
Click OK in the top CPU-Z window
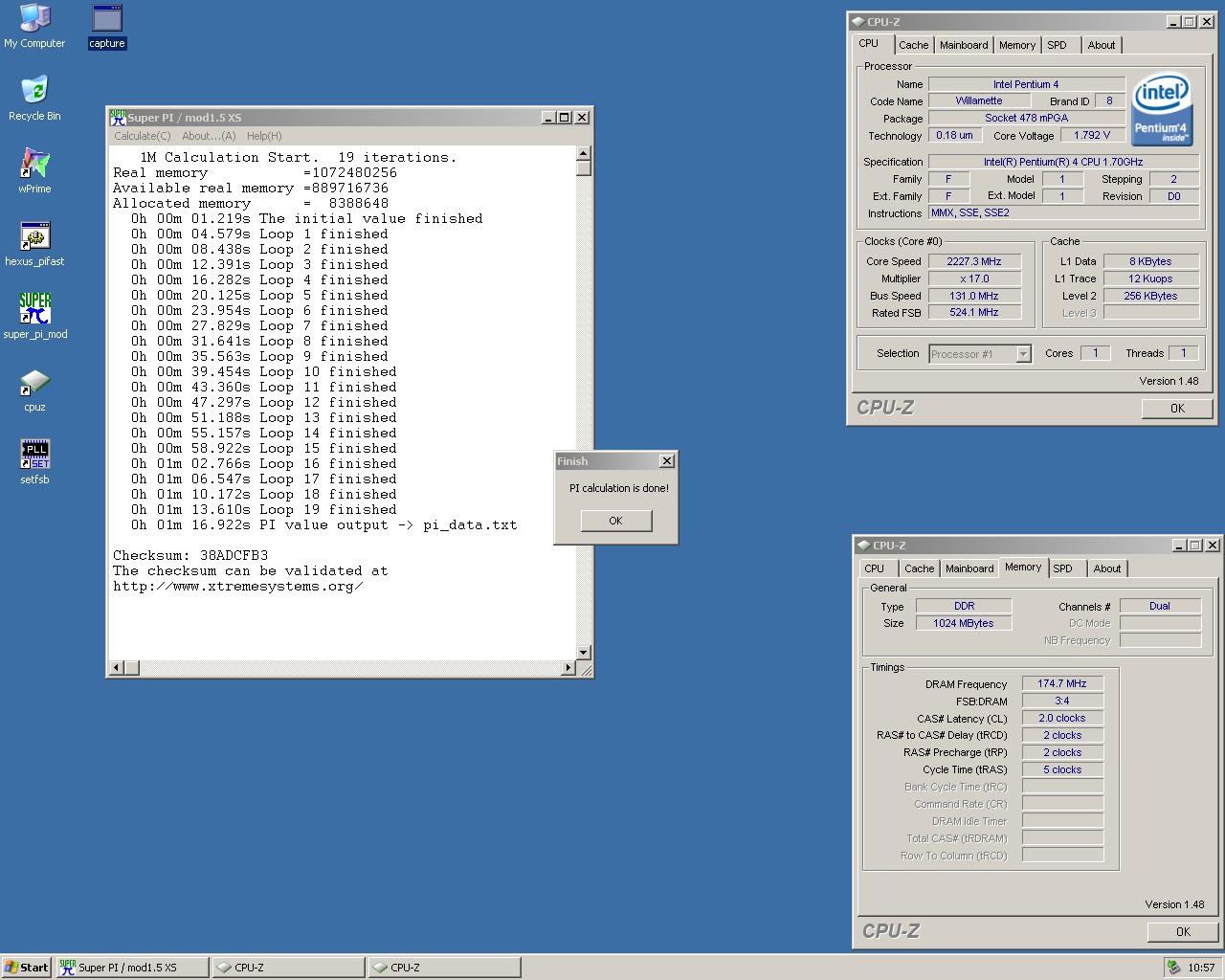coord(1177,409)
